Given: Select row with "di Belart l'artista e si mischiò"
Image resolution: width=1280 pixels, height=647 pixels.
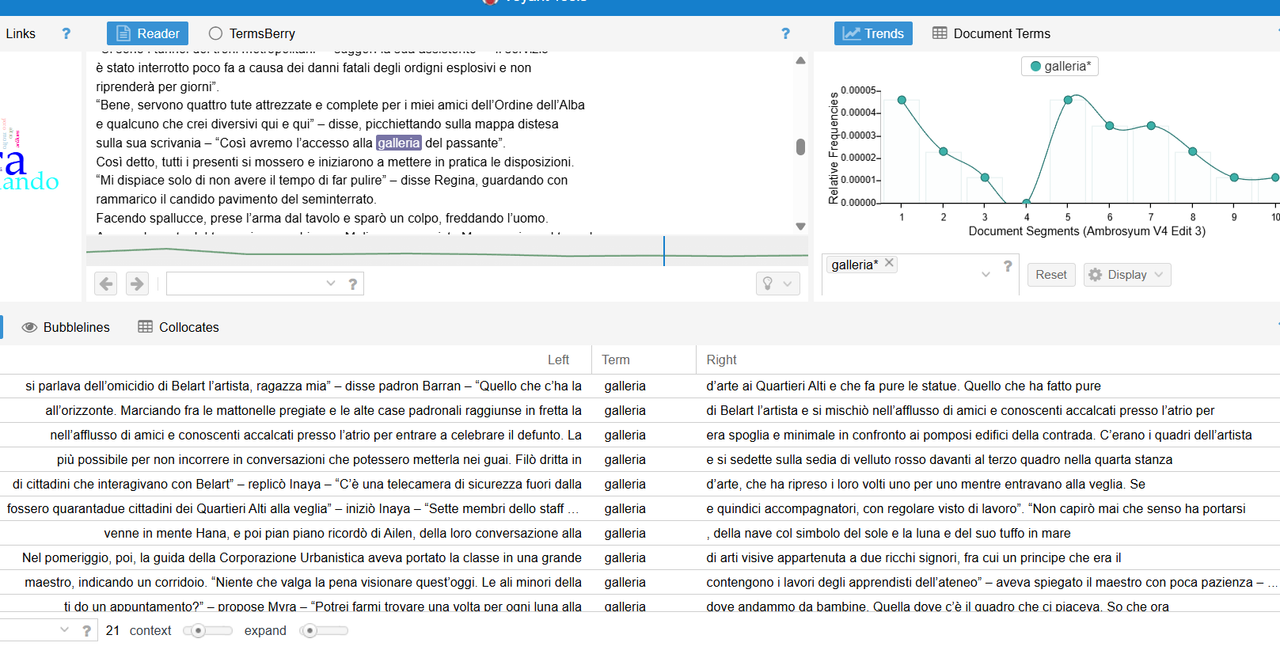Looking at the screenshot, I should 640,410.
